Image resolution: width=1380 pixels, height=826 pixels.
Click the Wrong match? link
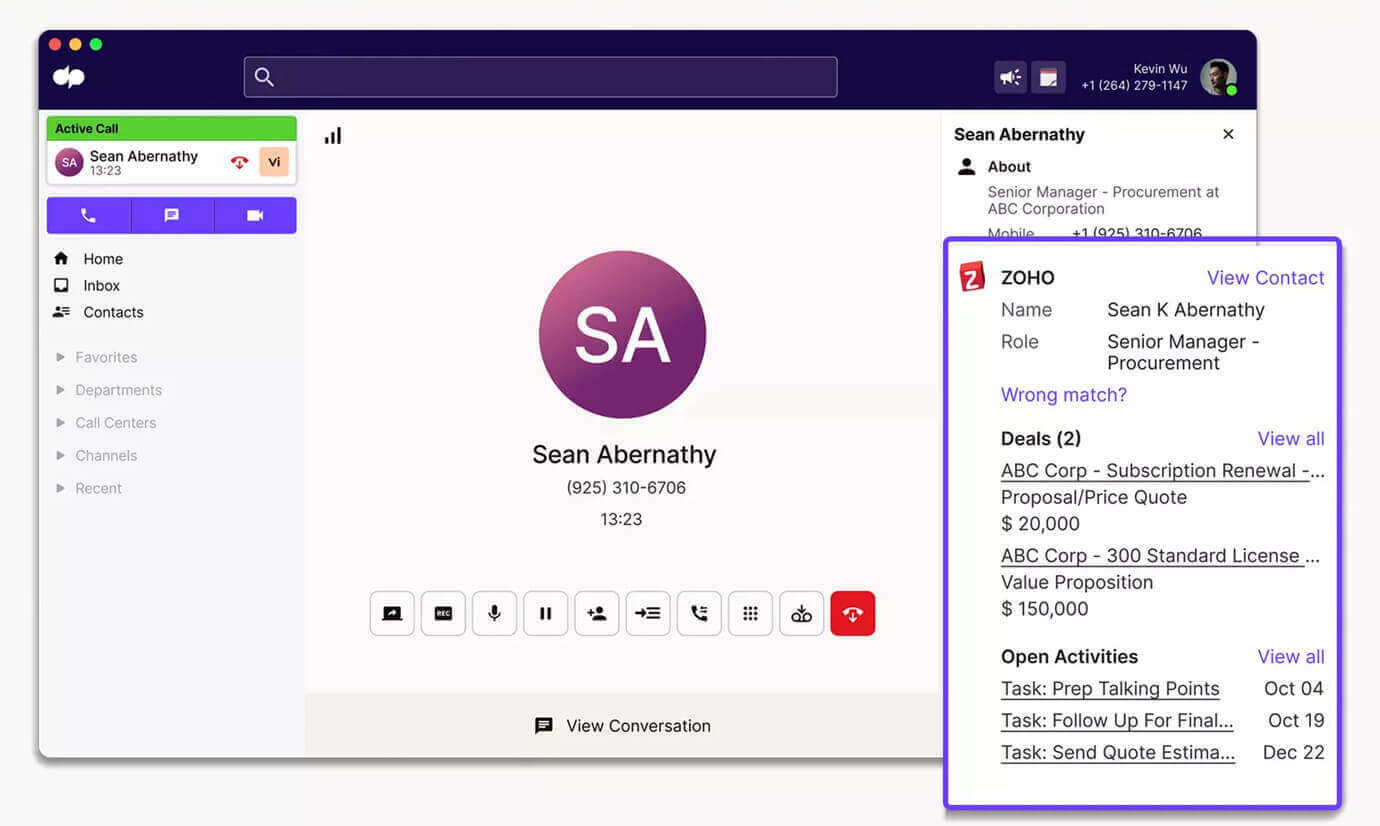1063,395
